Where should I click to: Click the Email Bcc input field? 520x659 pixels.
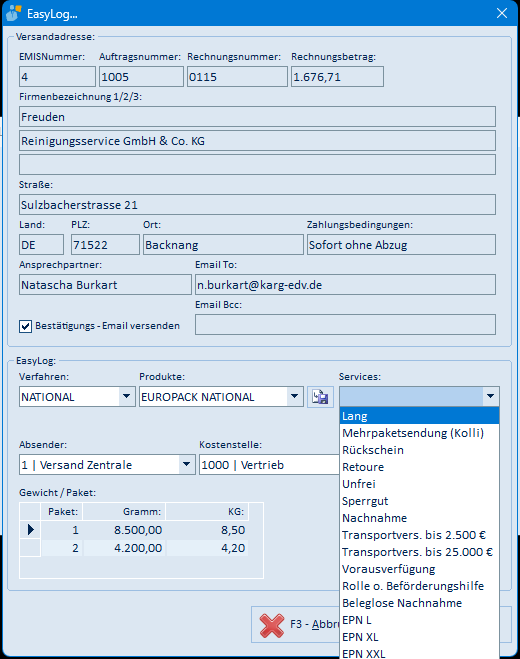tap(345, 325)
